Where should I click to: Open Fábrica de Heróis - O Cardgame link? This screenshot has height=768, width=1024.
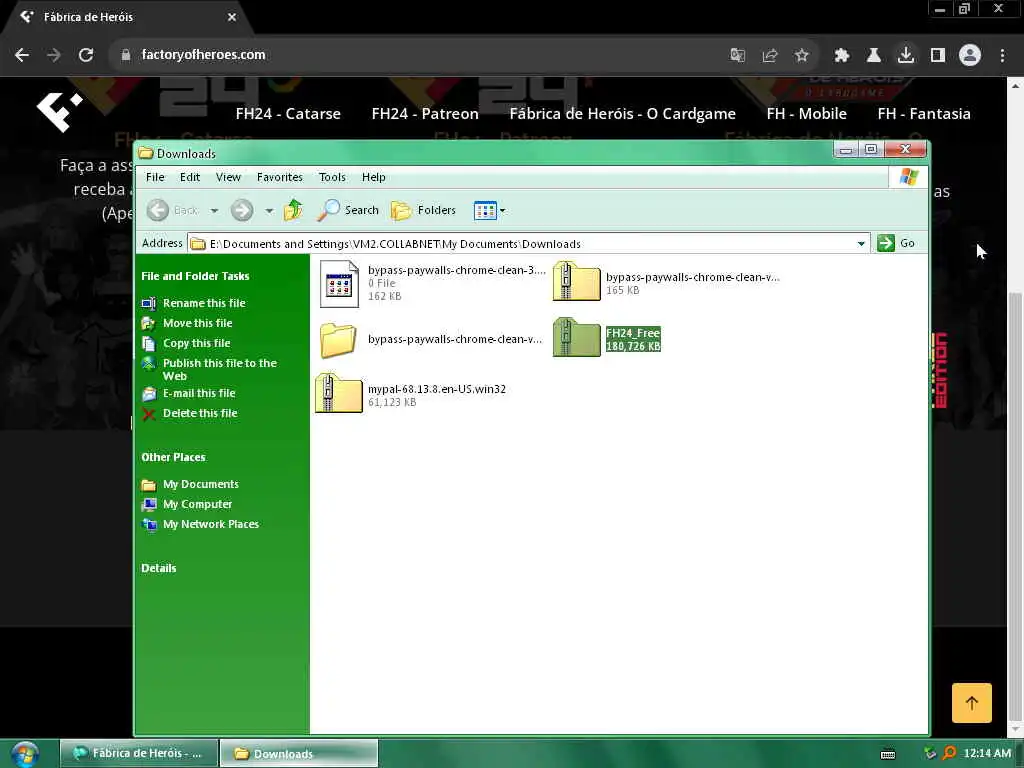pyautogui.click(x=622, y=114)
